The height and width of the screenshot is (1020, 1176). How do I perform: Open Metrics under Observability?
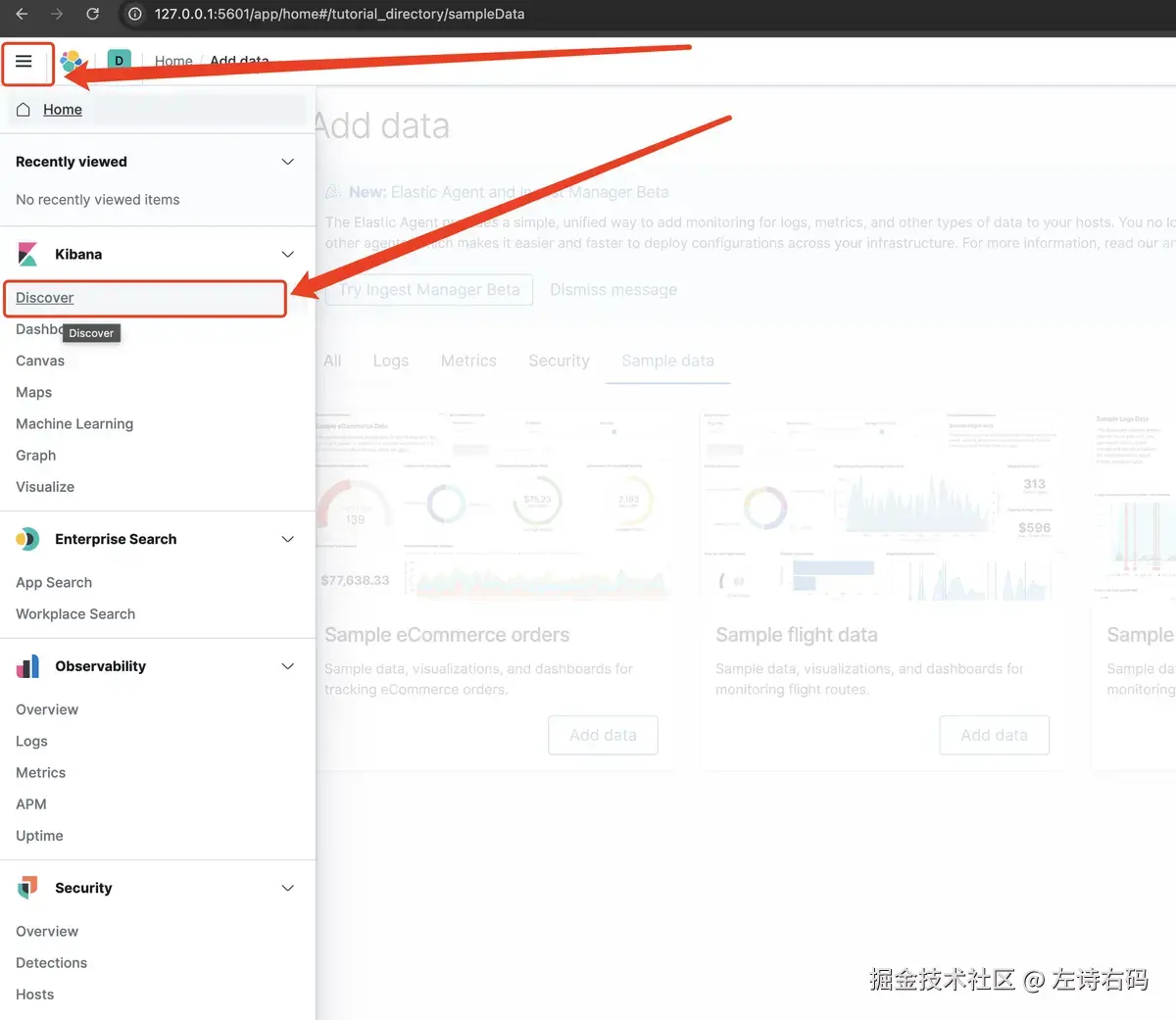[x=41, y=773]
